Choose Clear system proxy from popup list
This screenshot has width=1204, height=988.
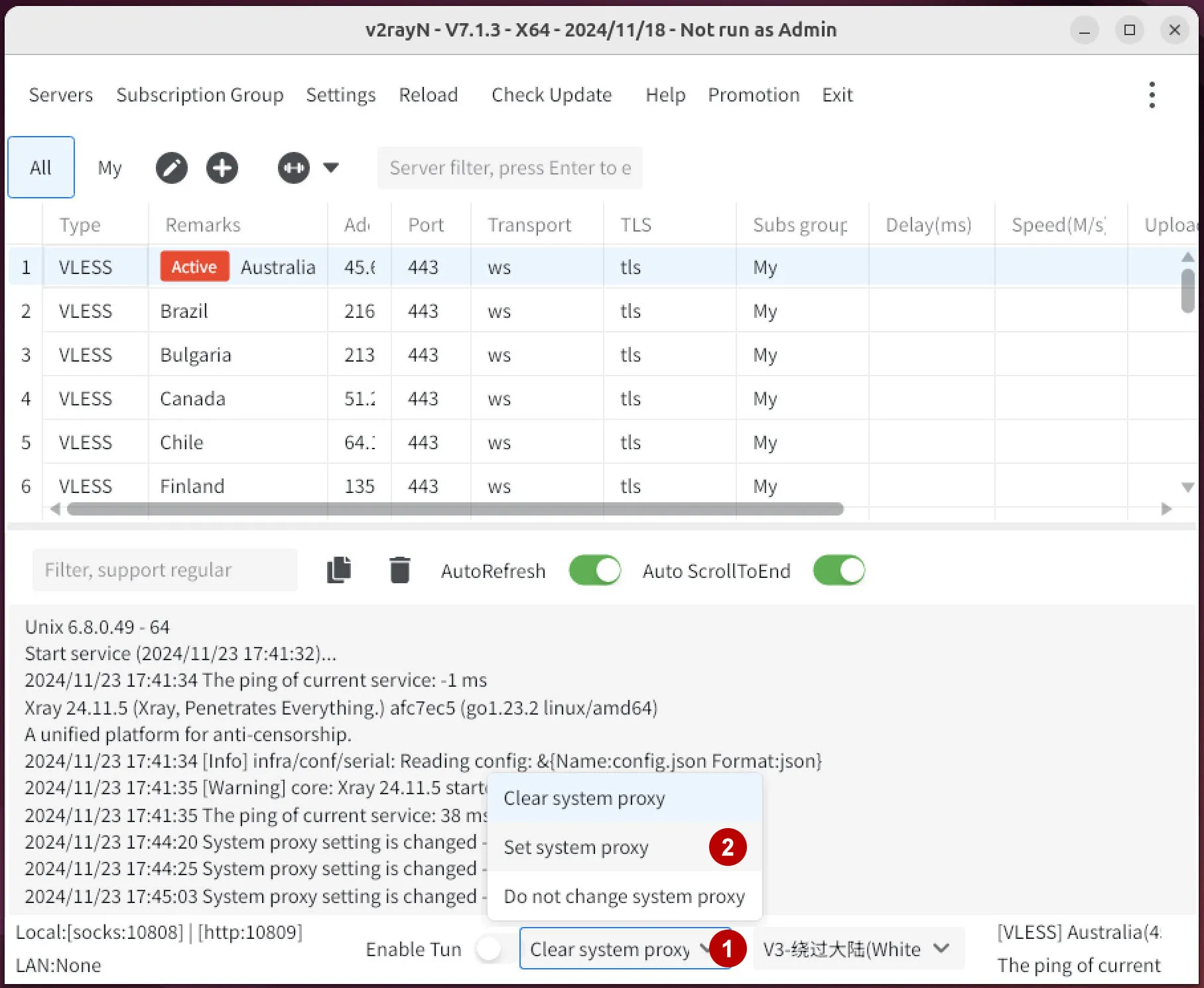click(624, 798)
